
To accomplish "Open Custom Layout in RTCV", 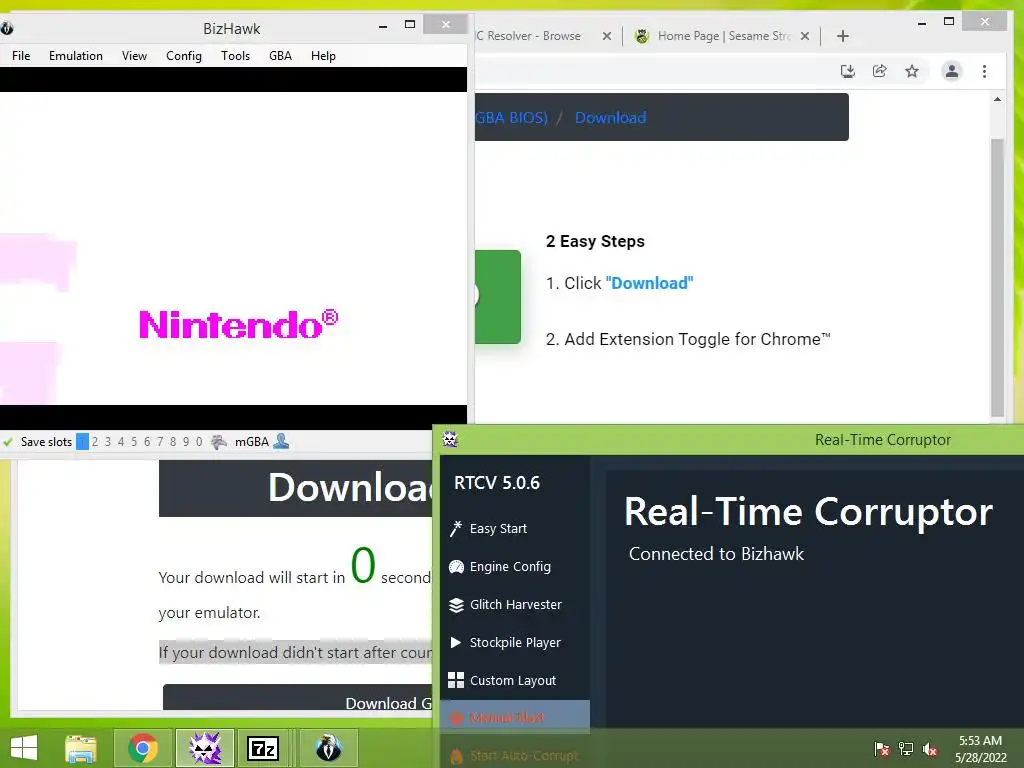I will click(513, 680).
